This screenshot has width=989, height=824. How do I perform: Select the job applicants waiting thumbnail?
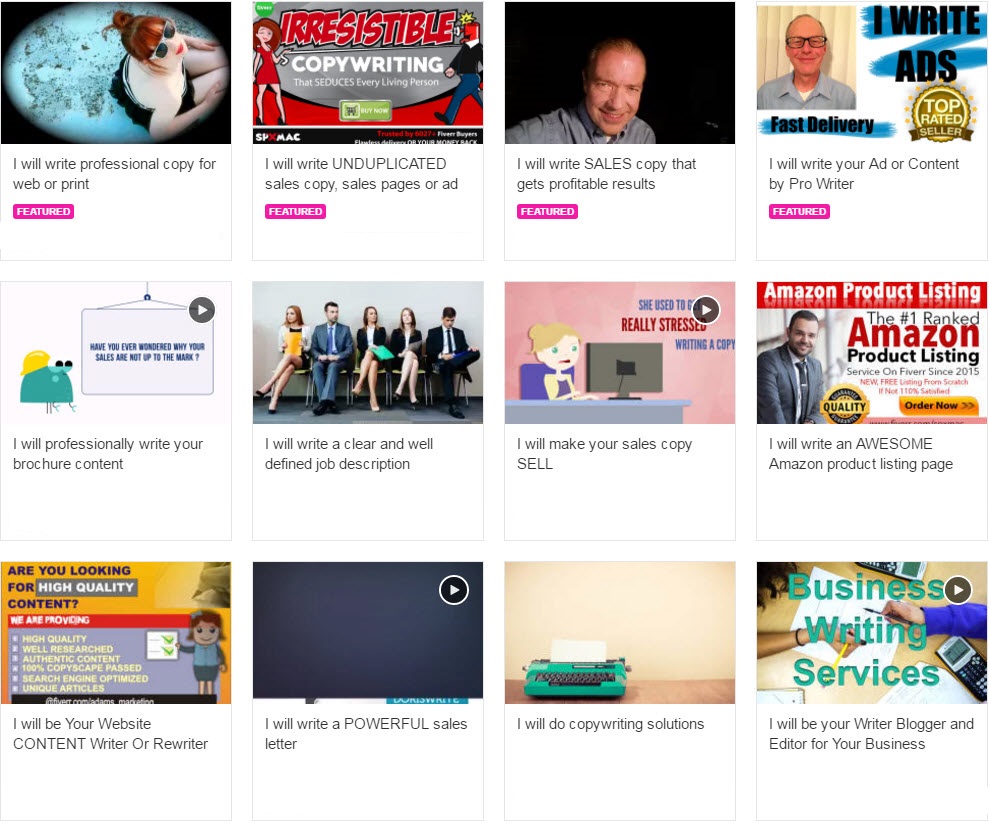tap(368, 353)
